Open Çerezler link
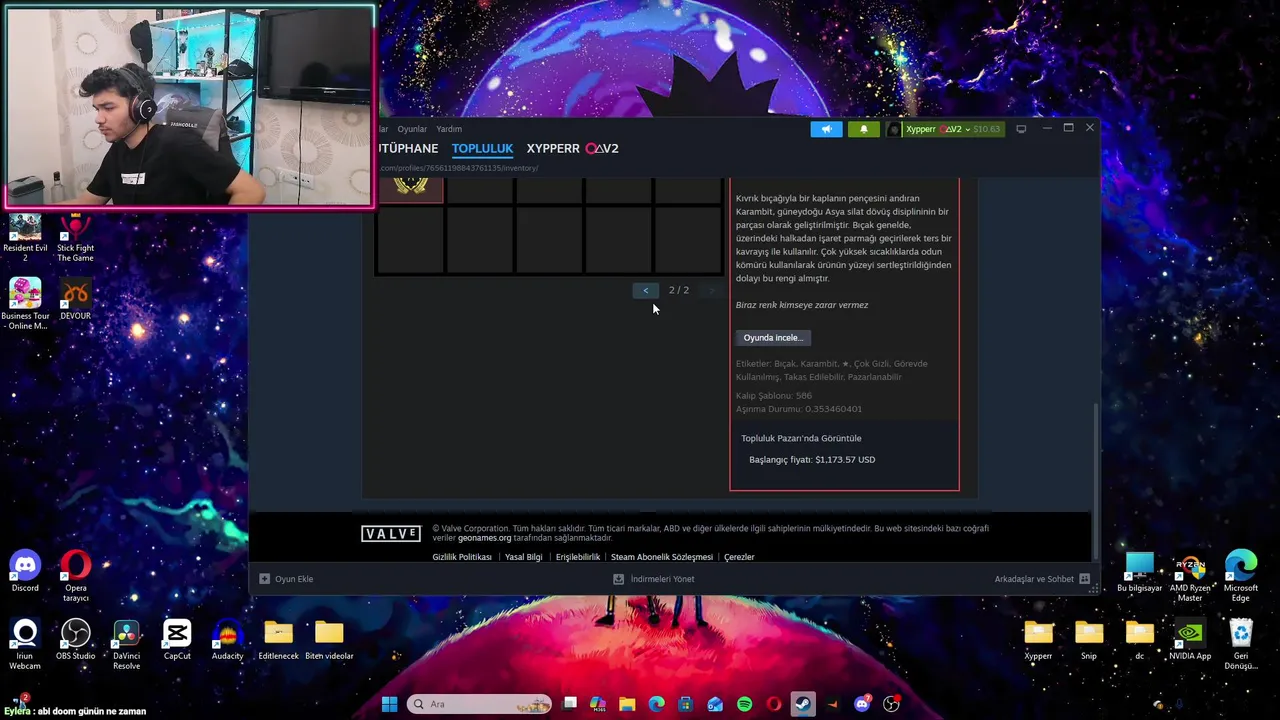1280x720 pixels. click(739, 557)
